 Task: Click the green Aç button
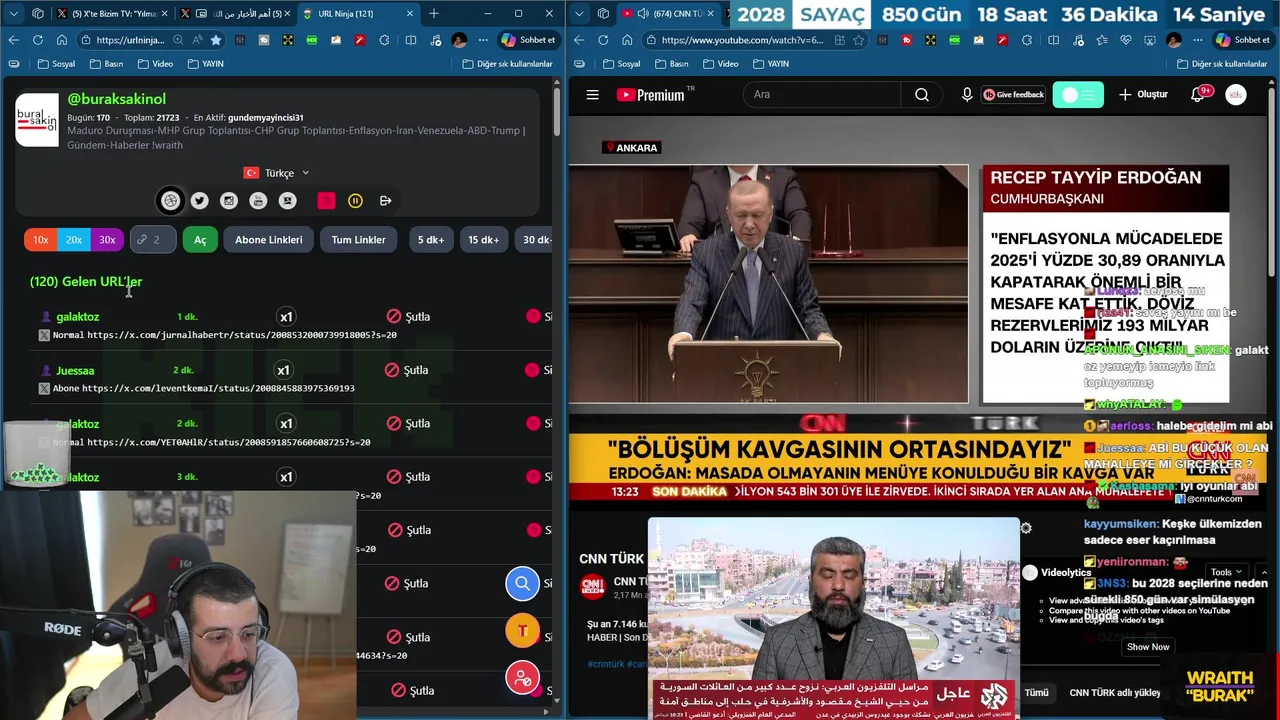point(200,240)
